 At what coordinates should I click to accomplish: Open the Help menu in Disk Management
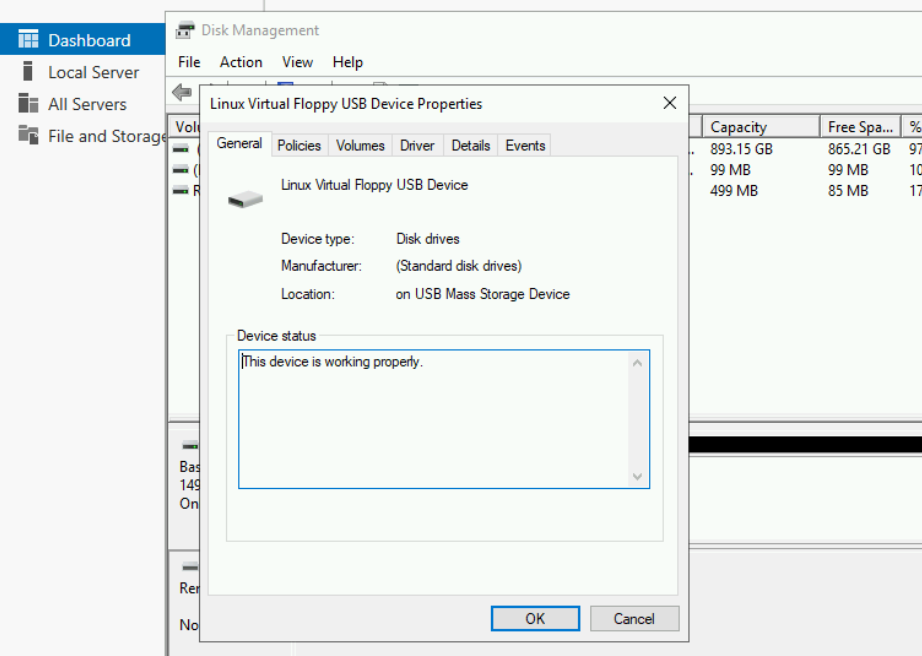(348, 62)
